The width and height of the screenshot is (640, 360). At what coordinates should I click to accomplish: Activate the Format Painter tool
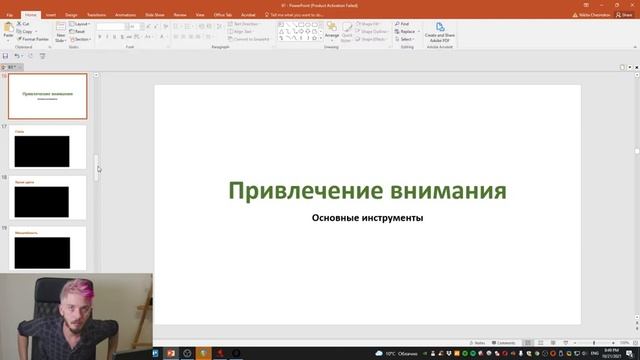[x=33, y=39]
